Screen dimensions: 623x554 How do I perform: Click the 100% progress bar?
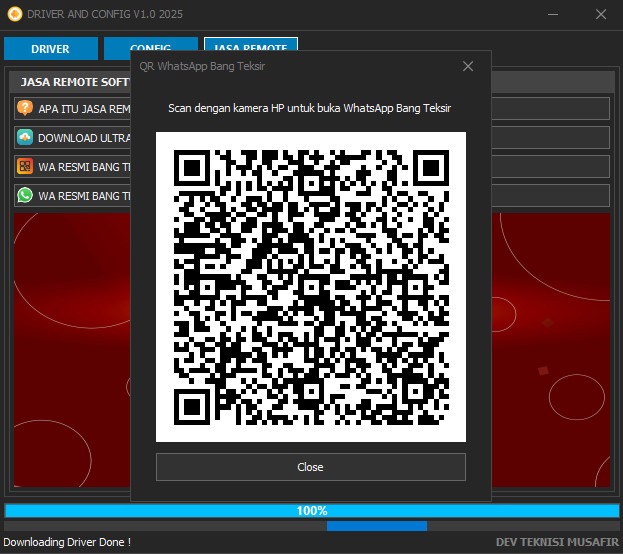point(312,511)
